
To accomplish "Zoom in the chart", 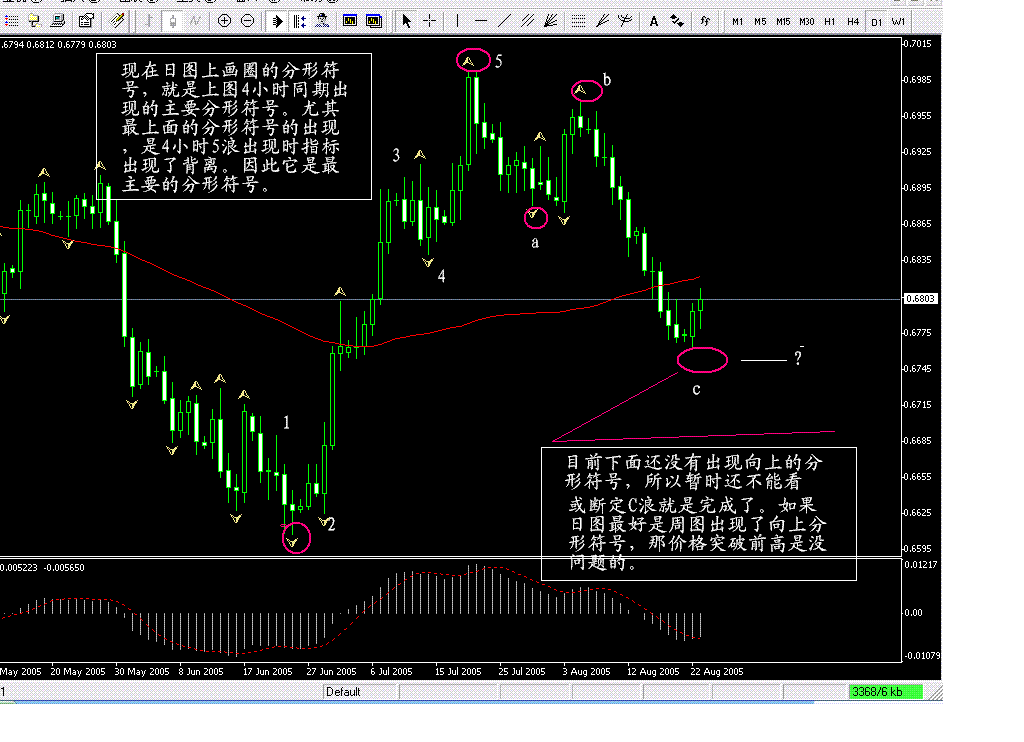I will (224, 21).
